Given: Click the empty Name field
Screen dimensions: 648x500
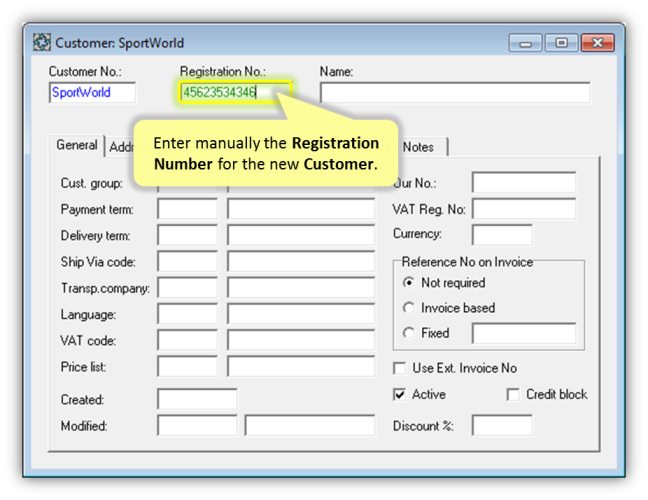Looking at the screenshot, I should point(455,93).
